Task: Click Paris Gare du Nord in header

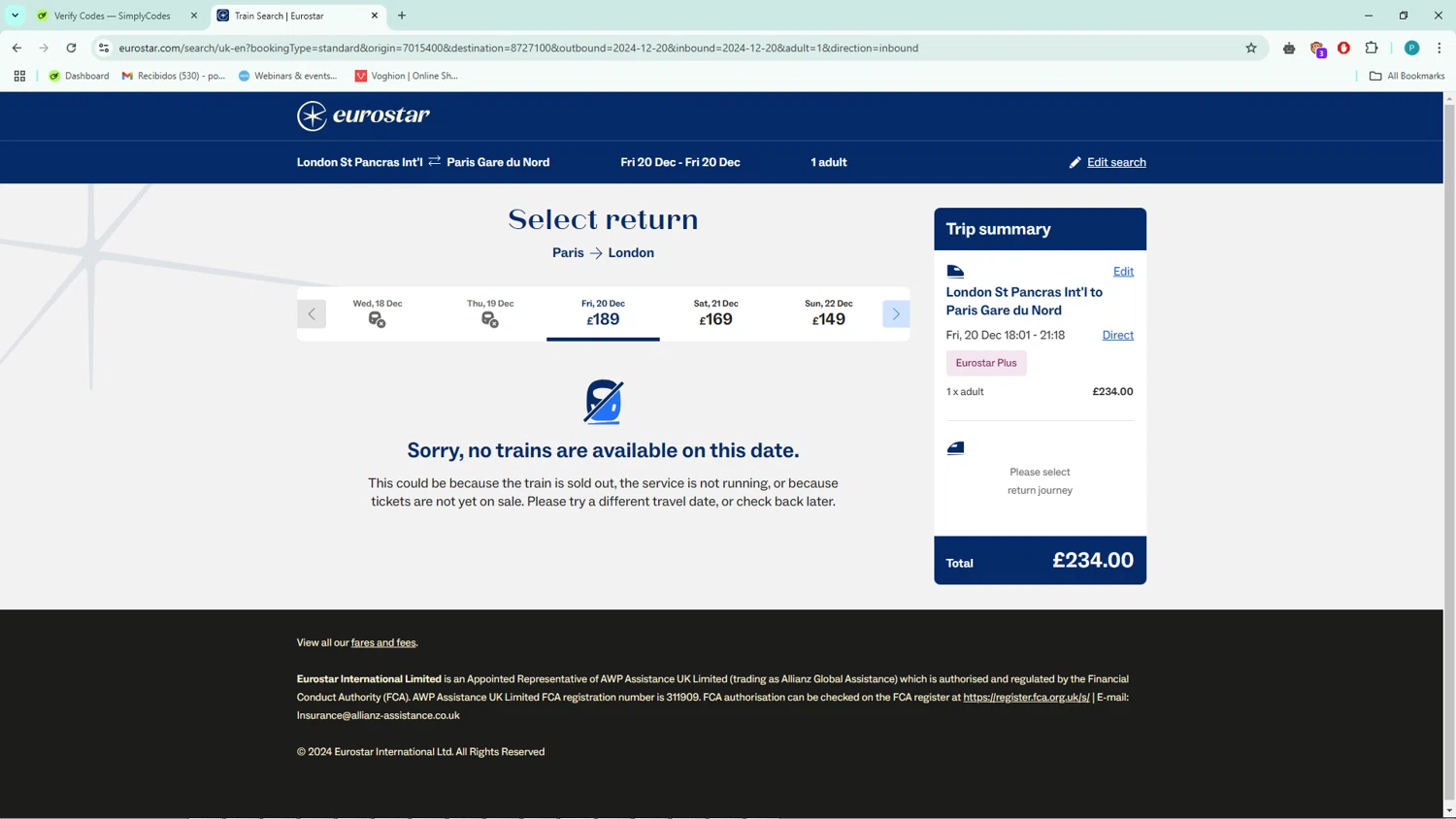Action: 498,162
